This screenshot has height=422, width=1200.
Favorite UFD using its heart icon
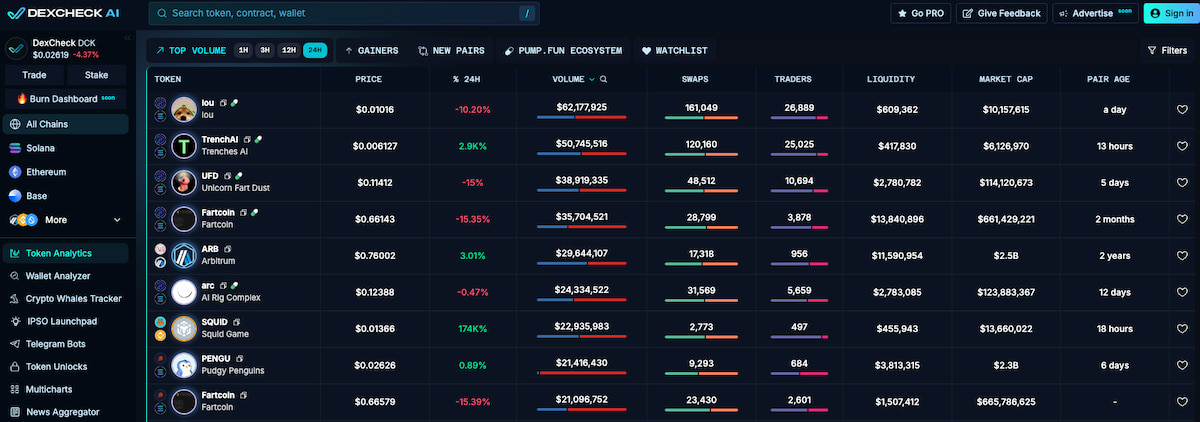(x=1181, y=183)
